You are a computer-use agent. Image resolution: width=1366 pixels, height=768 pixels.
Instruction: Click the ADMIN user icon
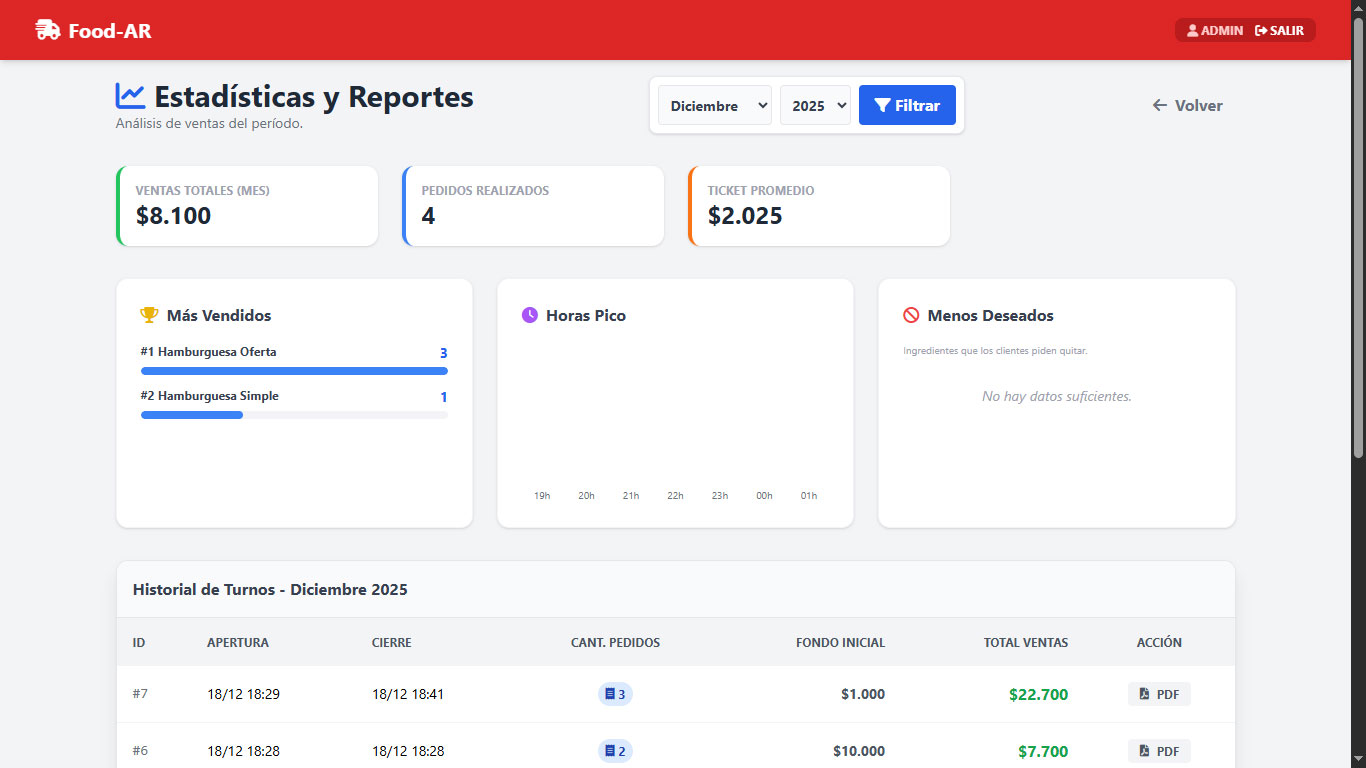pyautogui.click(x=1192, y=31)
